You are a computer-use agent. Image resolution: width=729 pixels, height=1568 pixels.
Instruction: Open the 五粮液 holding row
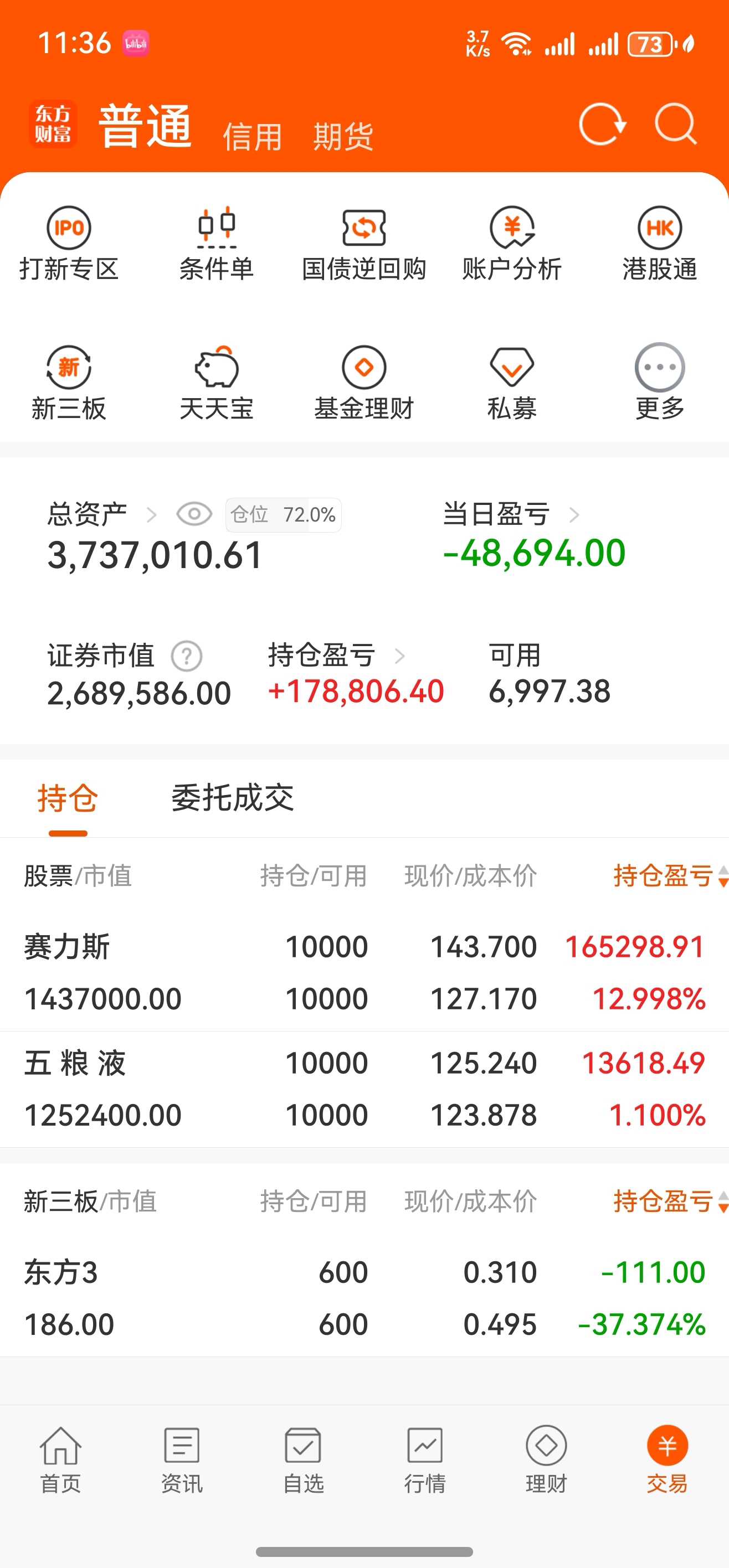tap(364, 1089)
